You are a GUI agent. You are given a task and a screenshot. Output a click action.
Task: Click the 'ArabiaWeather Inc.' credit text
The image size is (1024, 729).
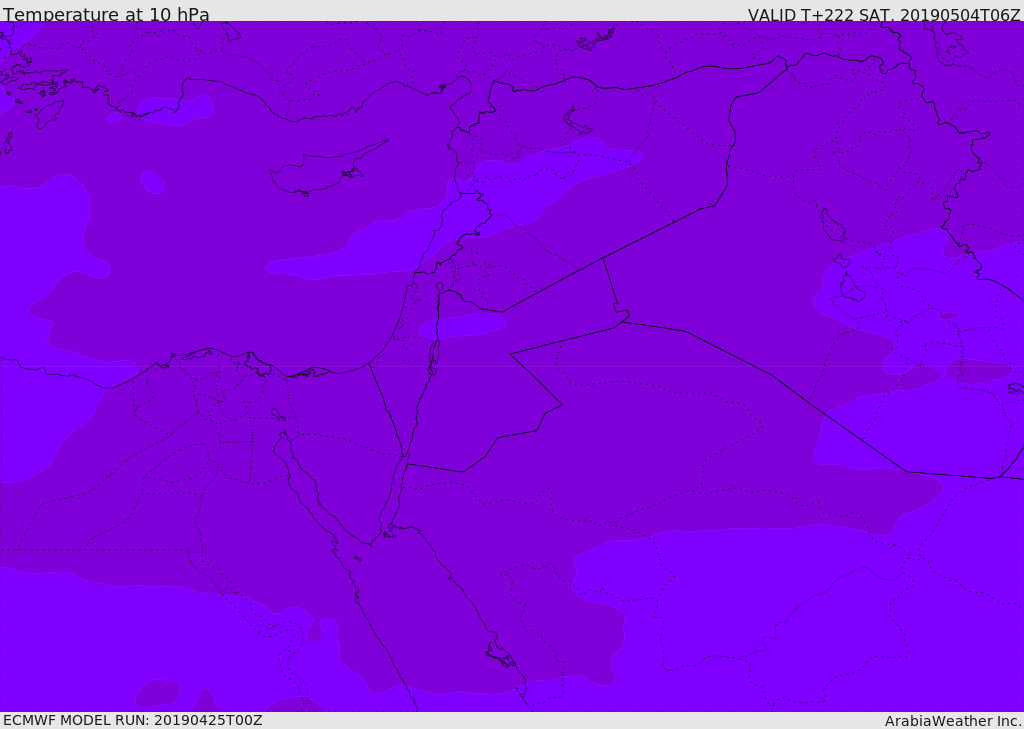pos(953,721)
